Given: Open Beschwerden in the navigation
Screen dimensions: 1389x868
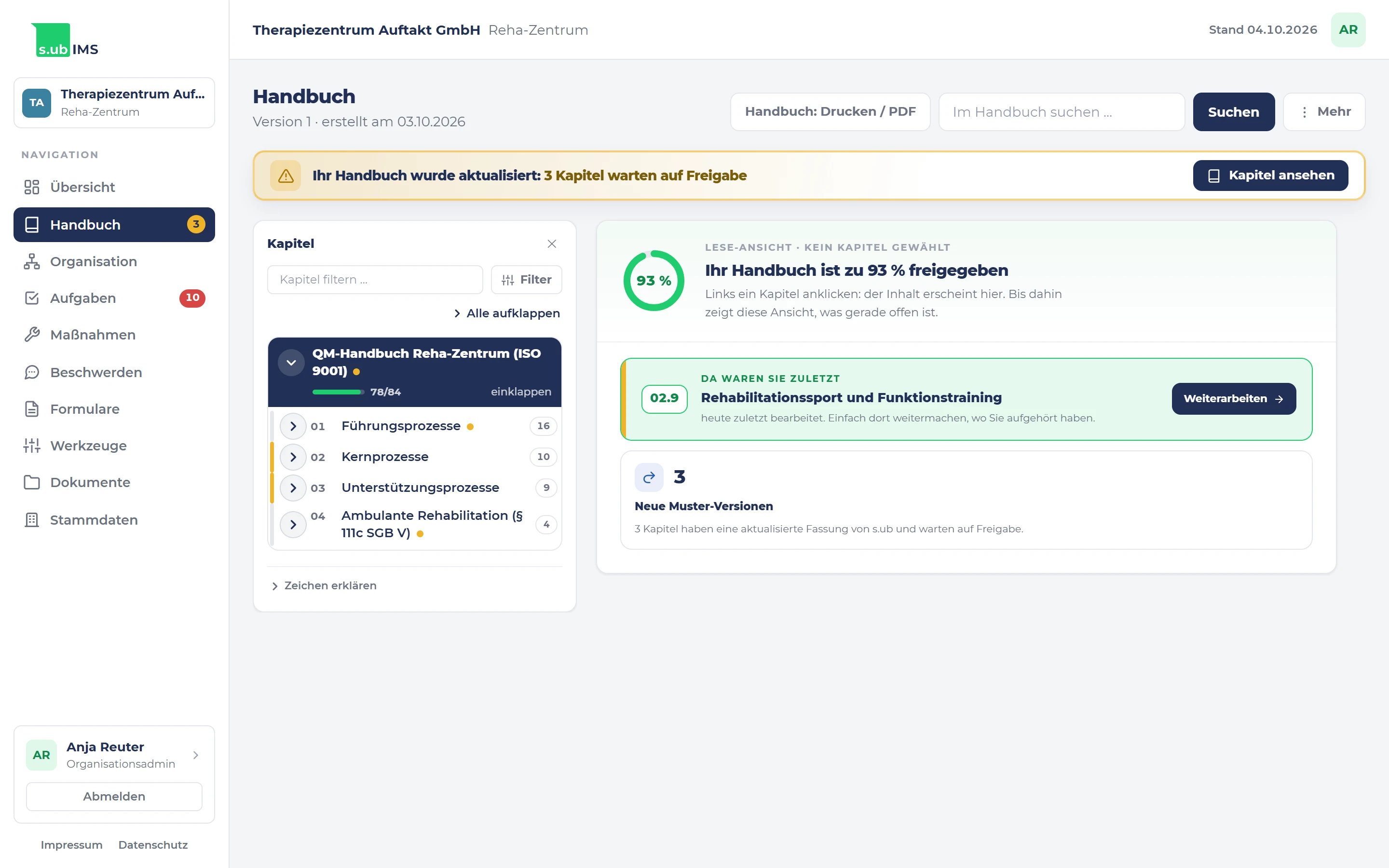Looking at the screenshot, I should tap(114, 372).
